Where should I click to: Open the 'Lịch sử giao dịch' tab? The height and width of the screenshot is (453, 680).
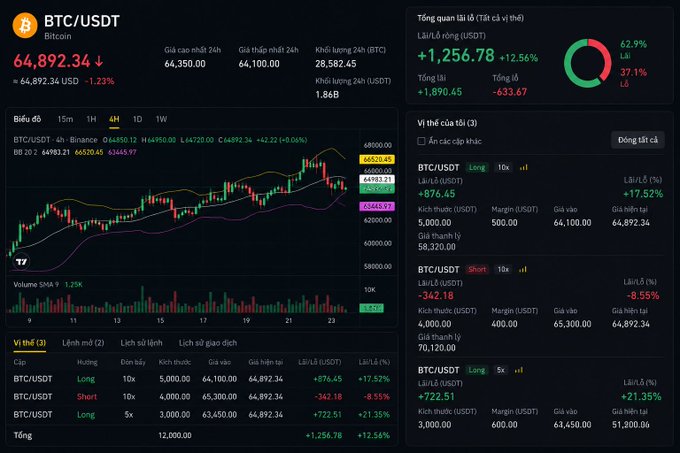(x=208, y=343)
